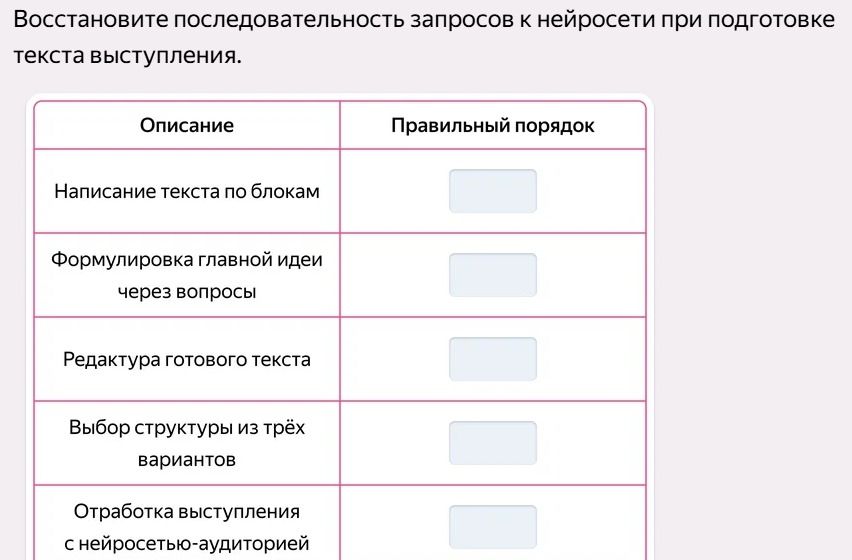Click the order field for Отработка выступления
The width and height of the screenshot is (852, 560).
[493, 527]
